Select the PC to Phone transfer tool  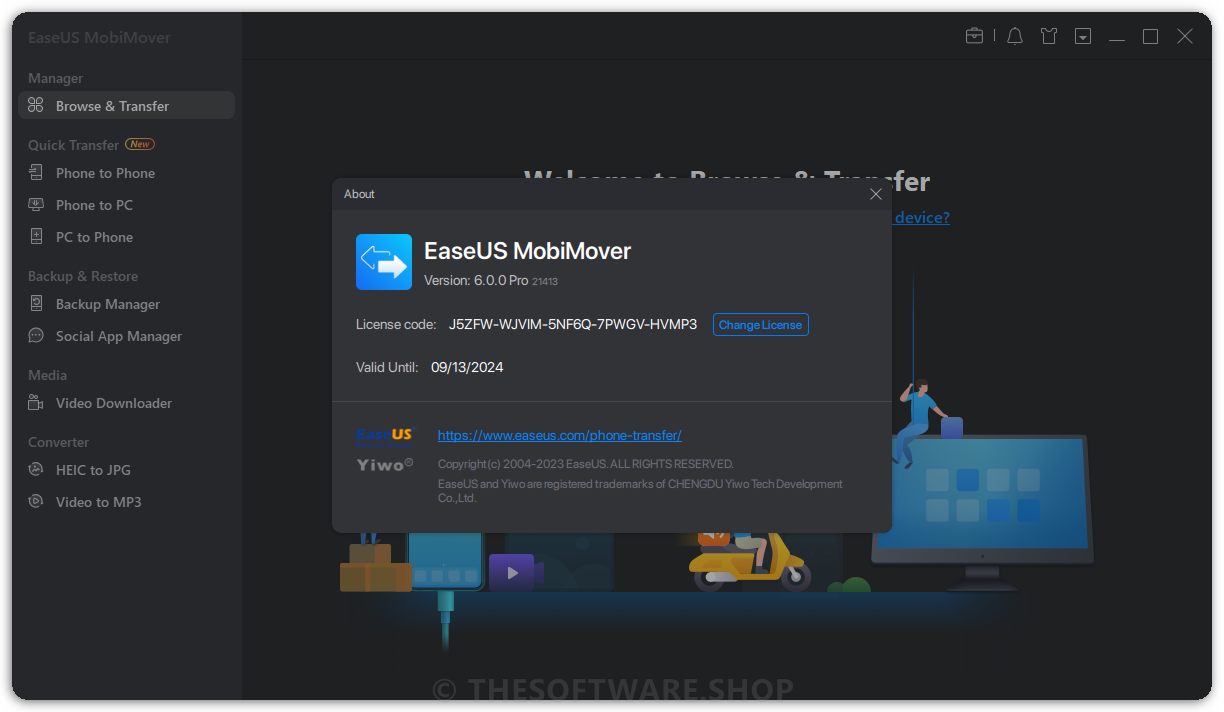(95, 236)
